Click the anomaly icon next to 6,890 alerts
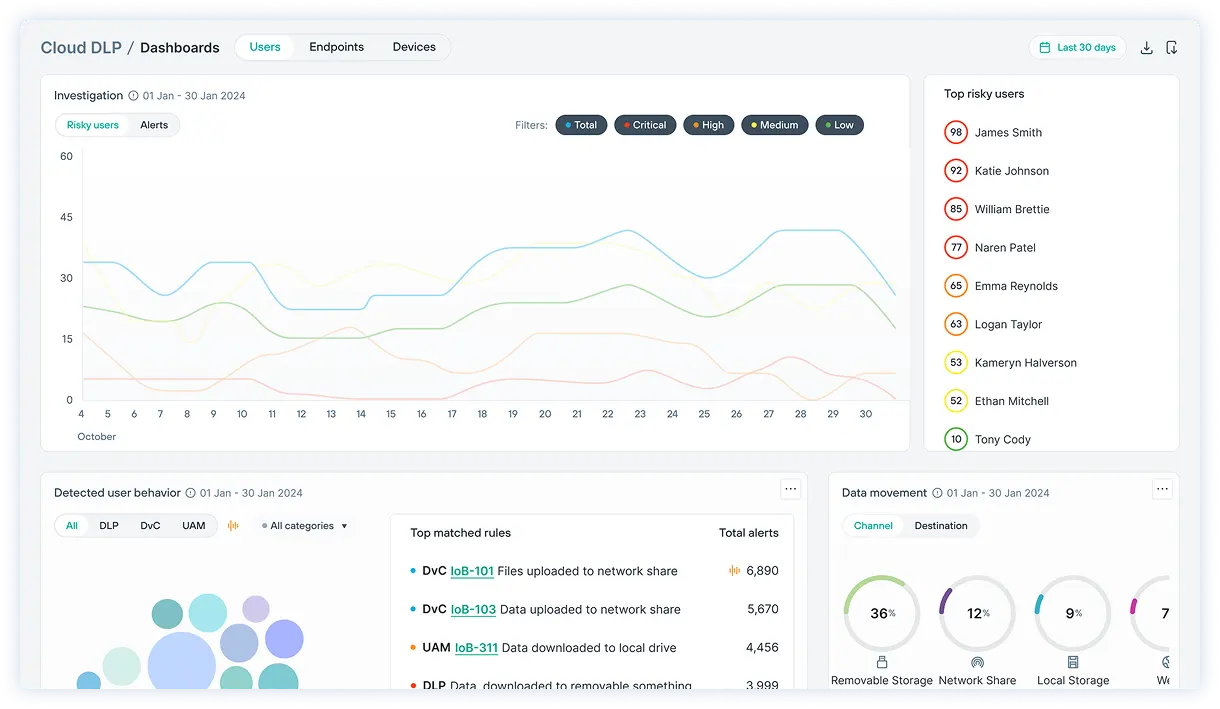 pos(734,571)
